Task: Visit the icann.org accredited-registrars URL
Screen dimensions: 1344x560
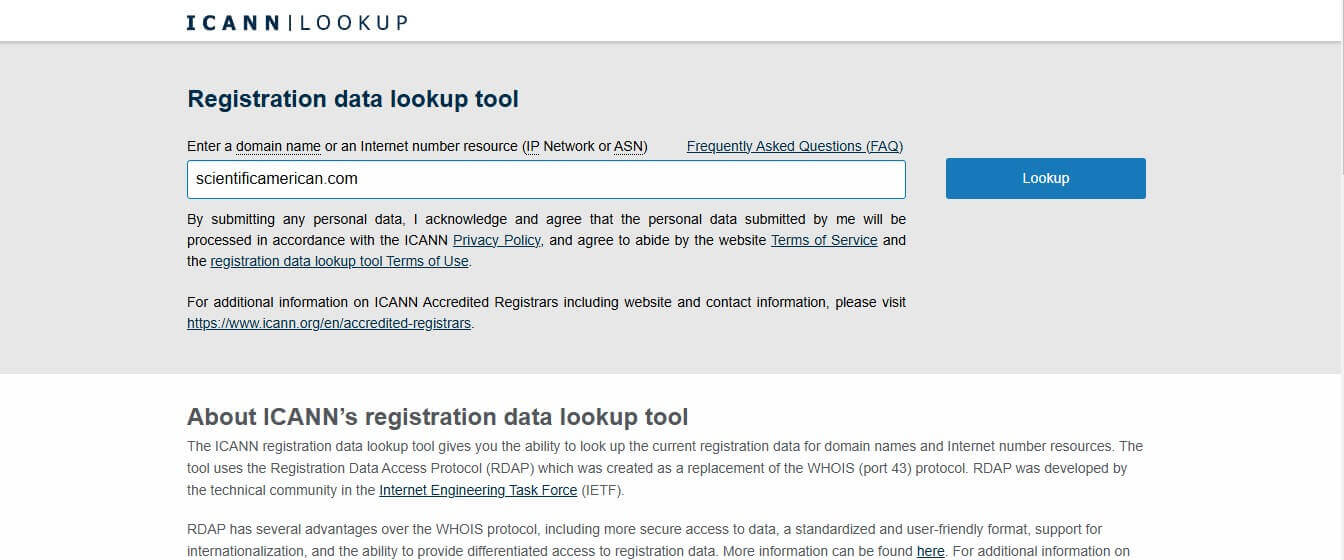Action: (x=328, y=323)
